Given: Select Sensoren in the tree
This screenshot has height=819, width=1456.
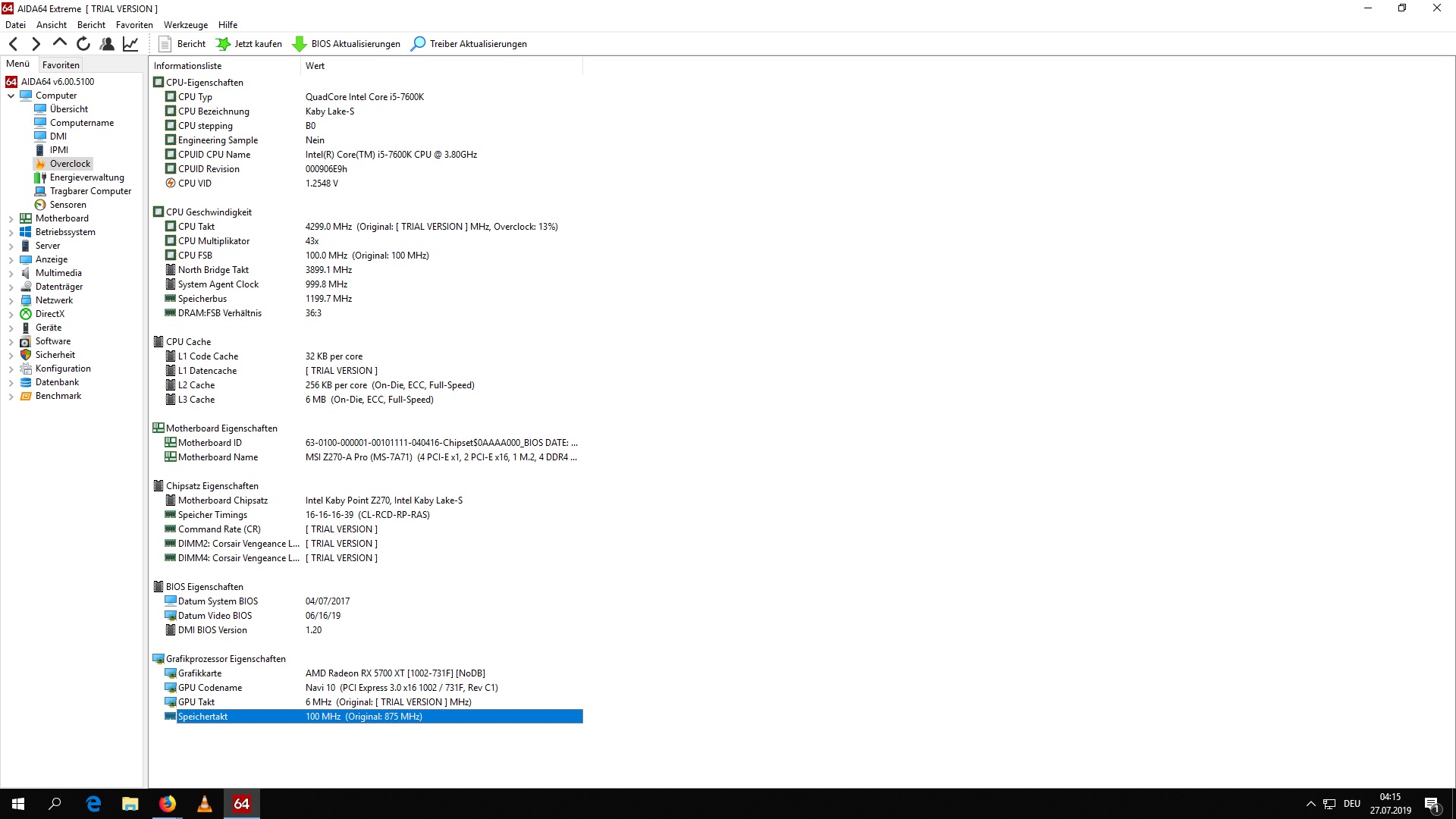Looking at the screenshot, I should pos(67,205).
